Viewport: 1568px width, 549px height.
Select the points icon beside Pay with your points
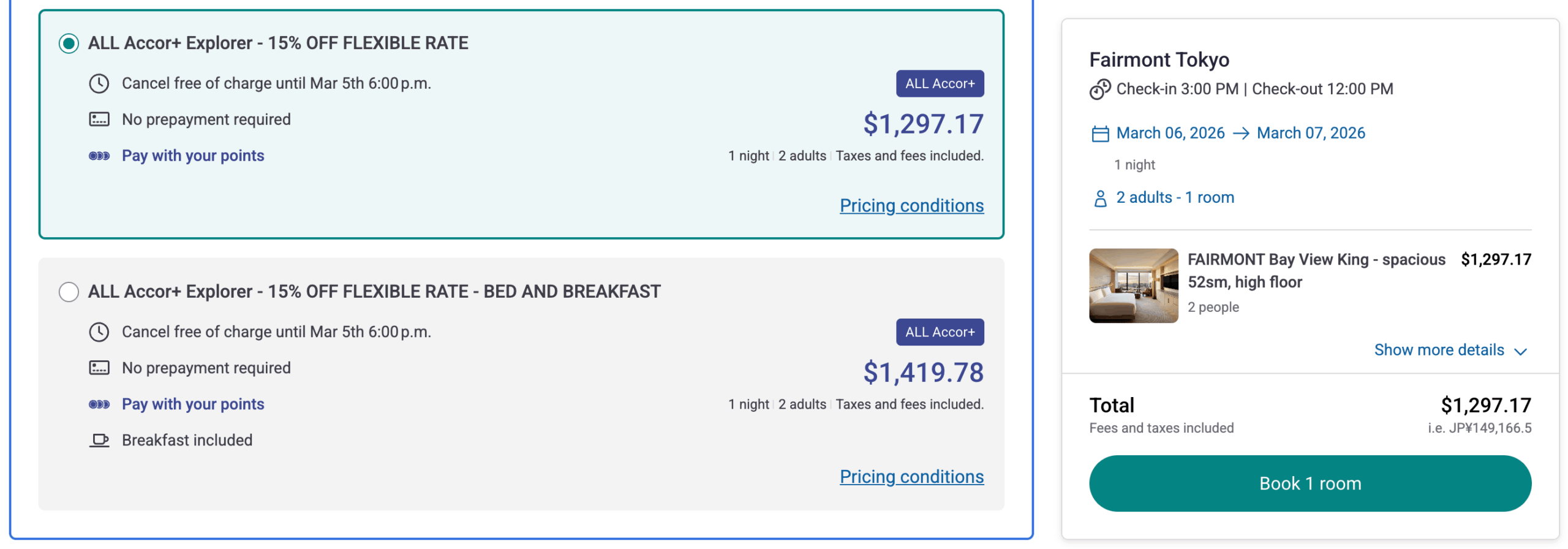[98, 155]
